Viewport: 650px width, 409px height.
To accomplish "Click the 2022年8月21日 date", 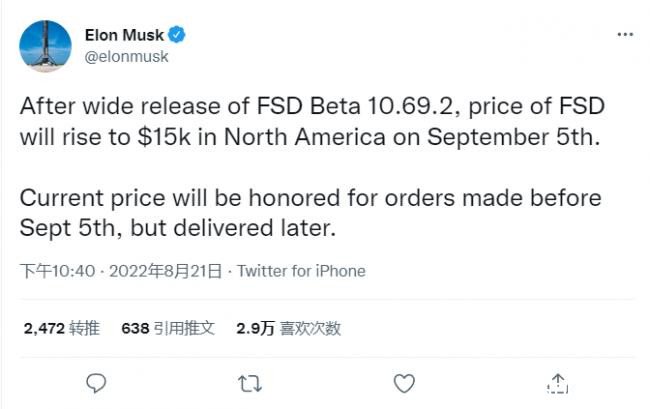I will pos(165,271).
